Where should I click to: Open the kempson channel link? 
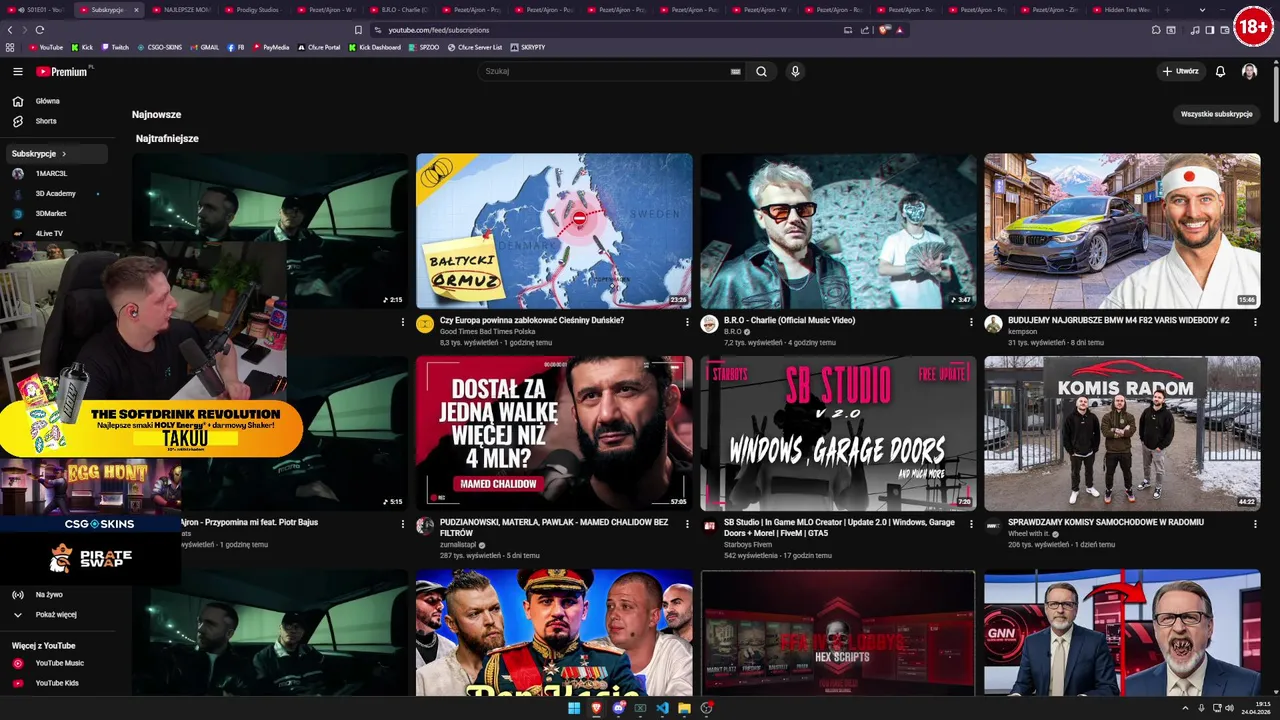tap(1023, 331)
